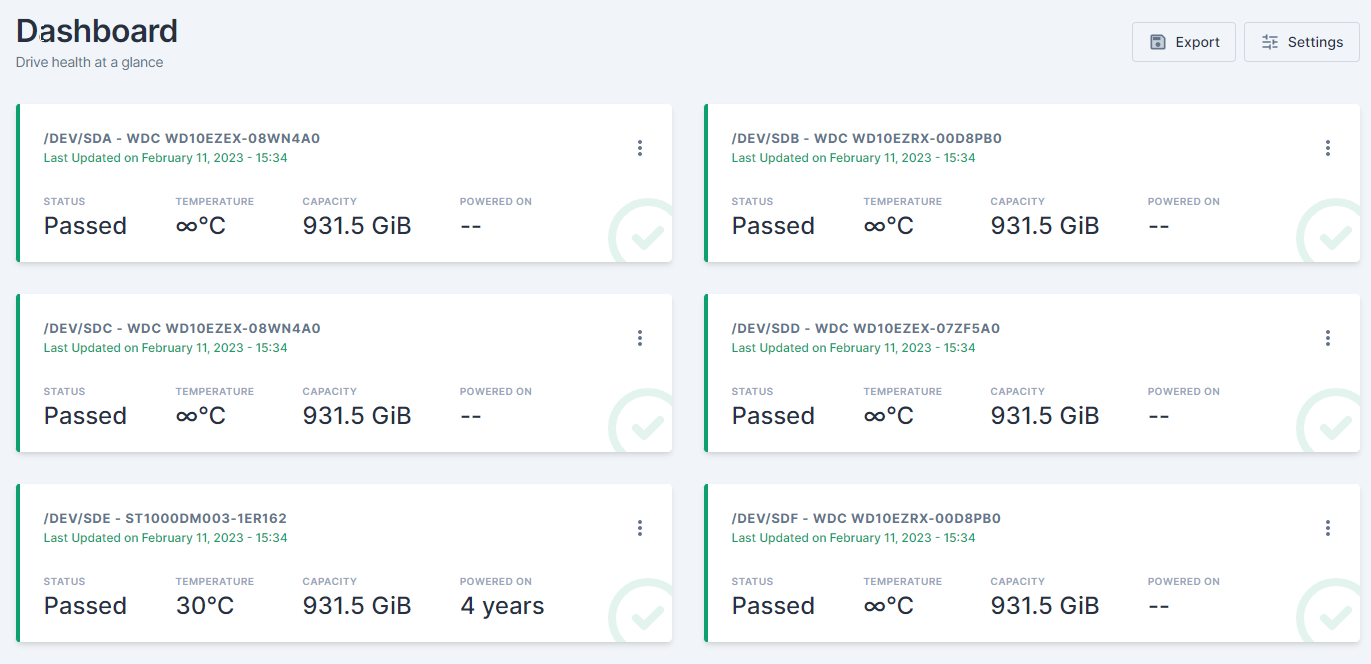
Task: Open the three-dot menu on /DEV/SDD card
Action: pyautogui.click(x=1328, y=337)
